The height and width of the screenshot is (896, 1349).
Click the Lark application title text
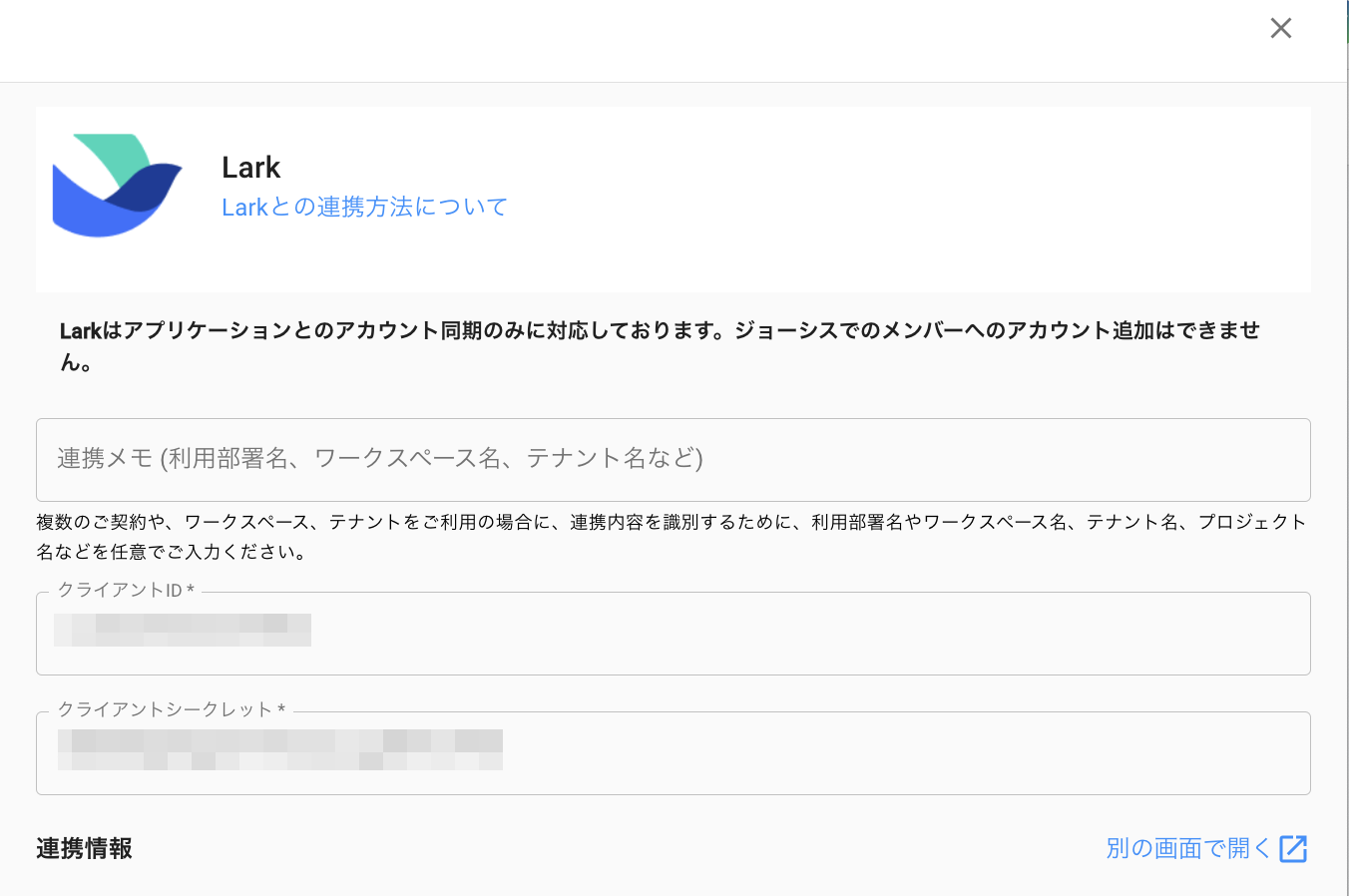(251, 168)
